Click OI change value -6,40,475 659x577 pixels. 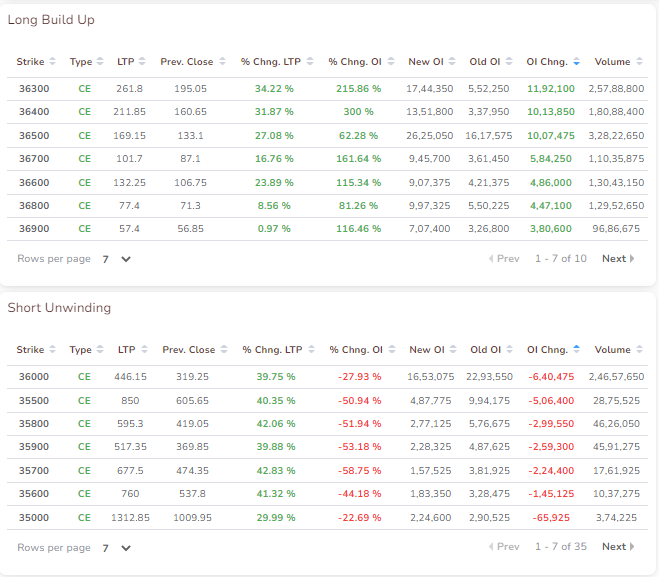[551, 377]
